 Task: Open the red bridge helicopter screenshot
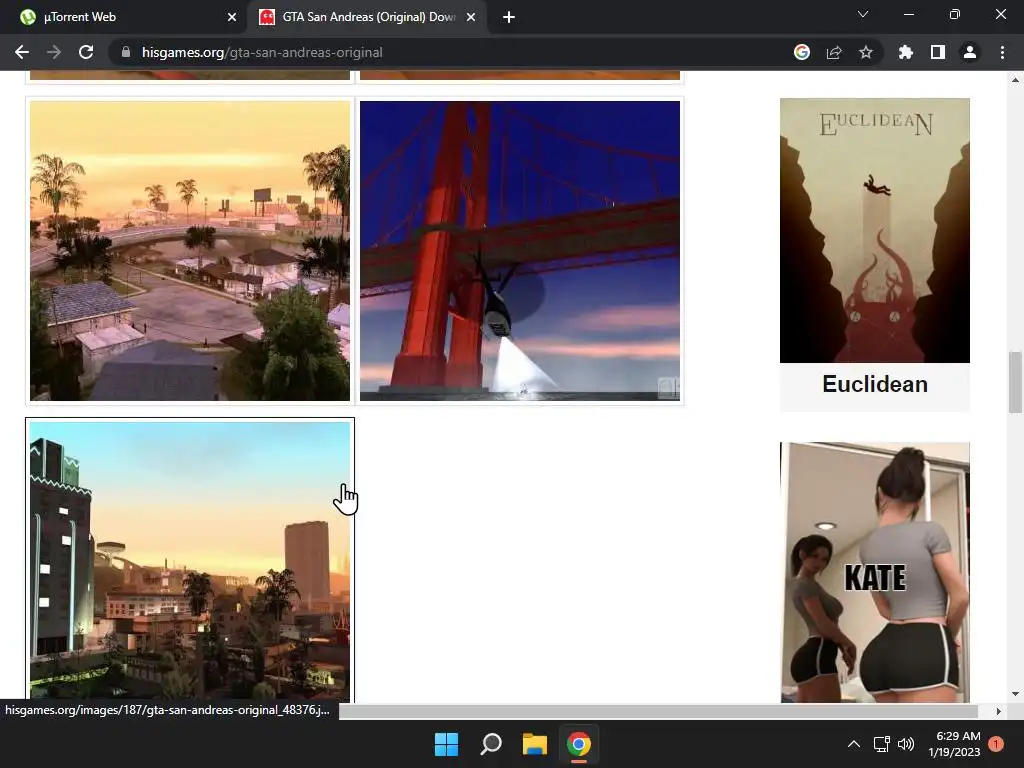(520, 251)
